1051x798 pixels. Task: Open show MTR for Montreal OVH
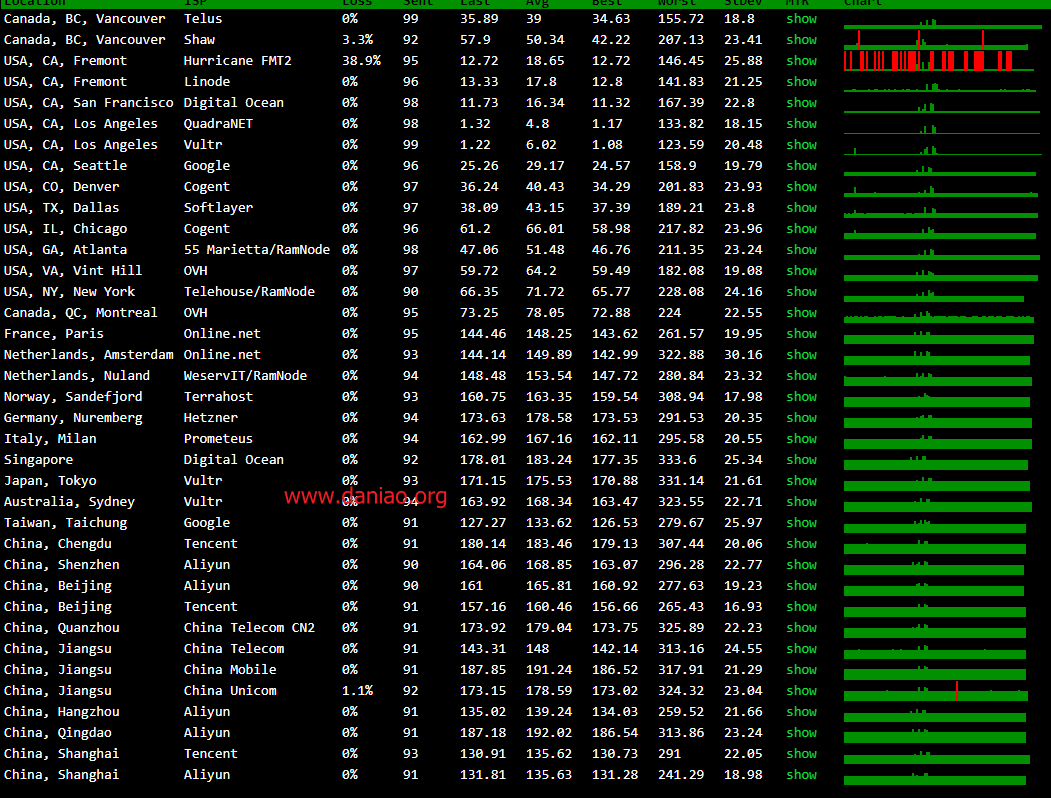[801, 312]
